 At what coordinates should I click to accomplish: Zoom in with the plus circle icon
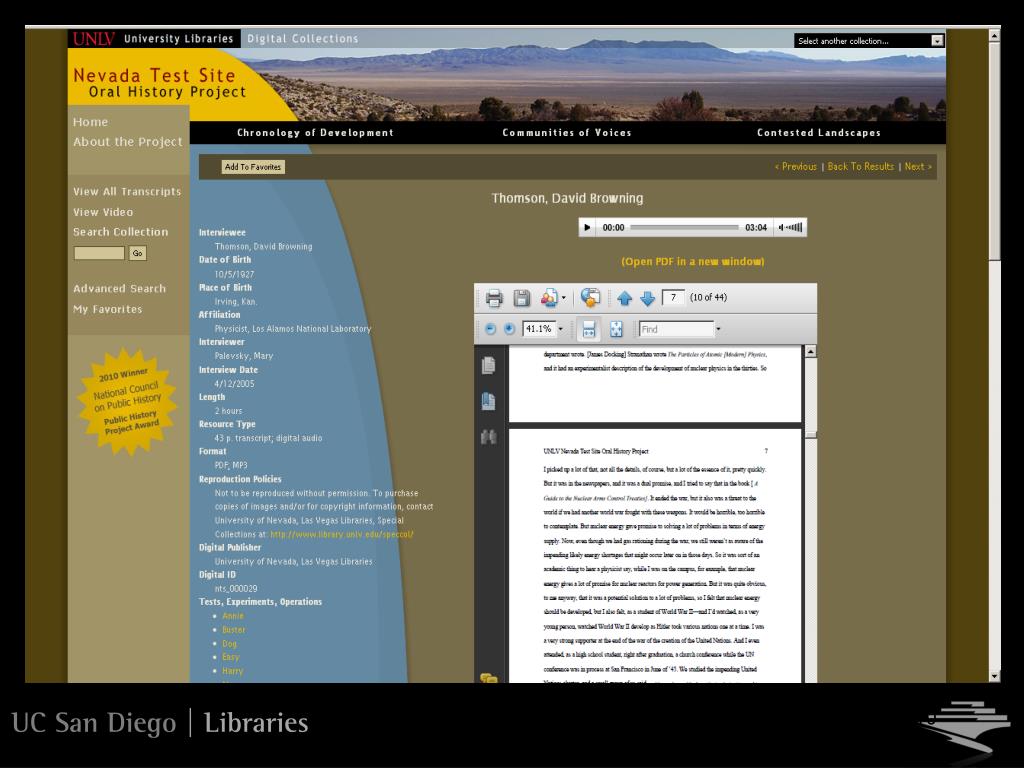pos(509,328)
